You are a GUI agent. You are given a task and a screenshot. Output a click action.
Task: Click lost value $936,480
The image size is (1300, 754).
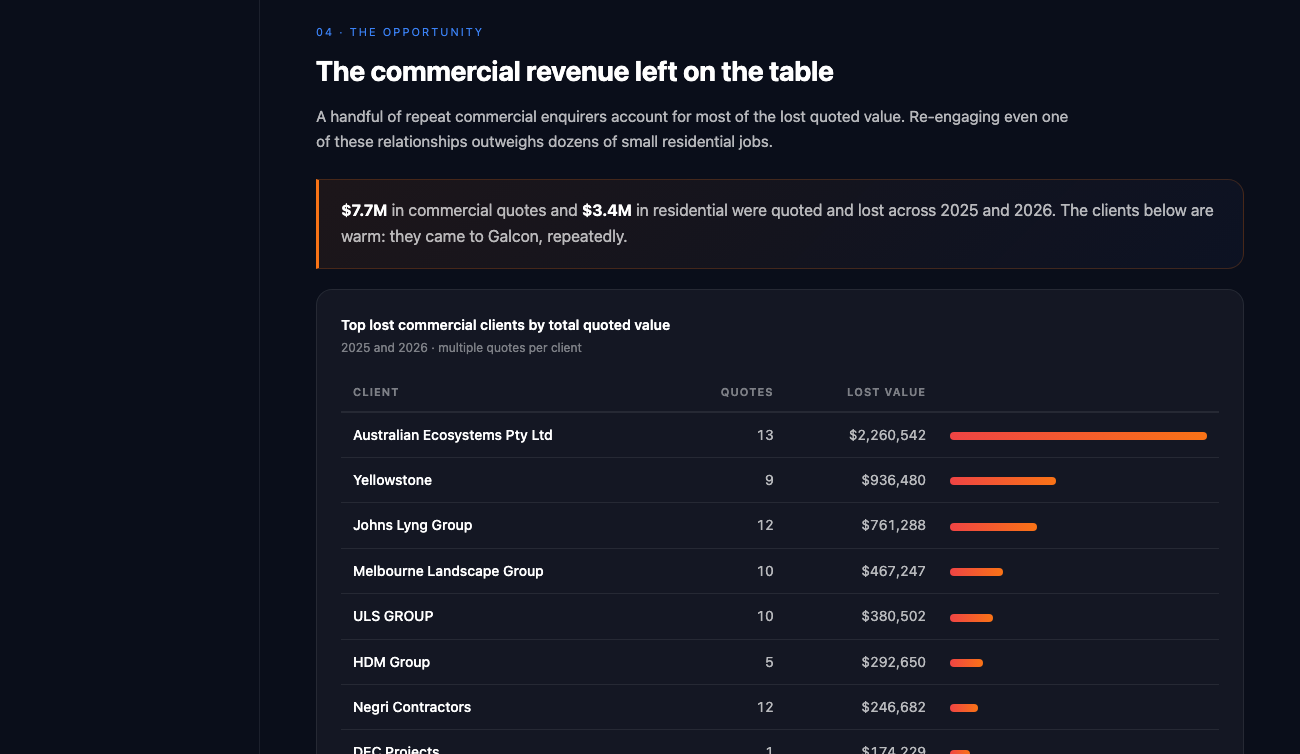click(x=893, y=480)
